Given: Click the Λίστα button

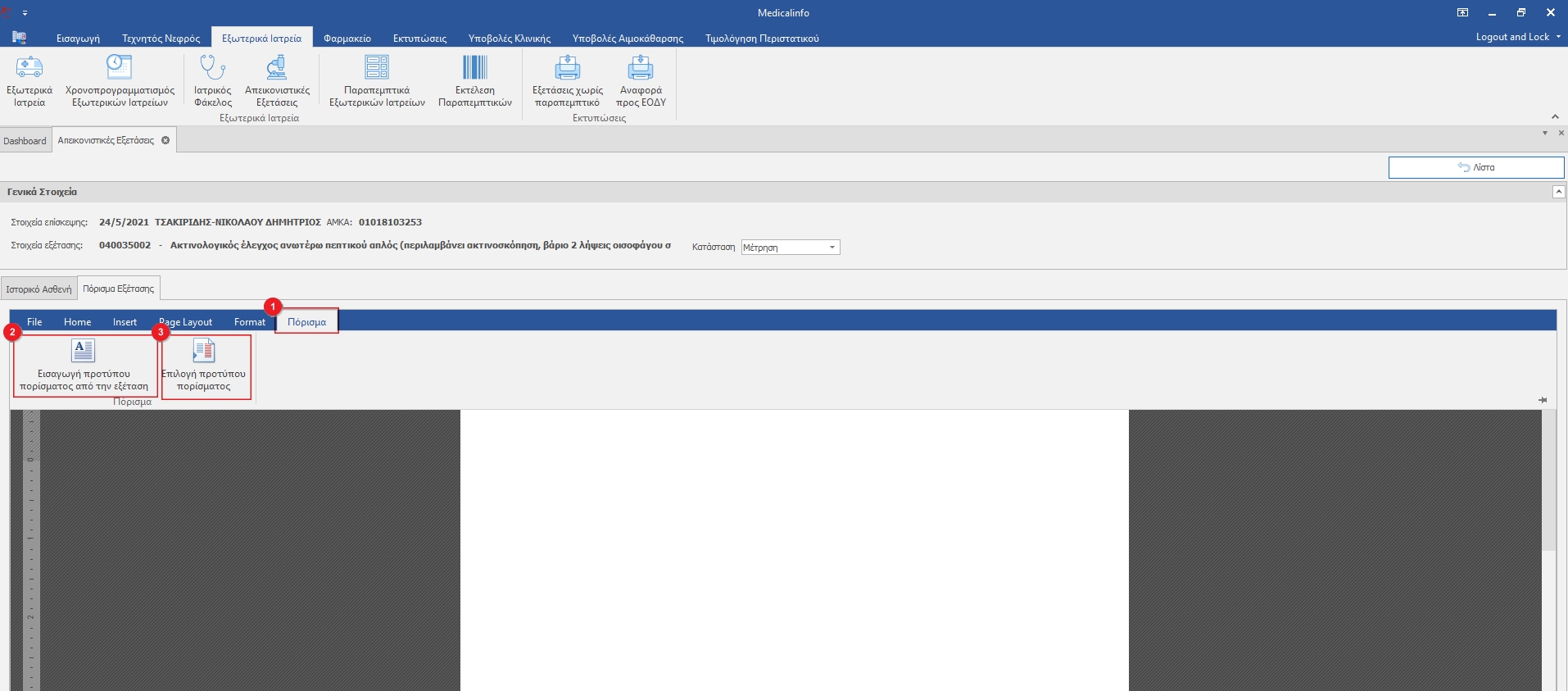Looking at the screenshot, I should click(x=1475, y=167).
